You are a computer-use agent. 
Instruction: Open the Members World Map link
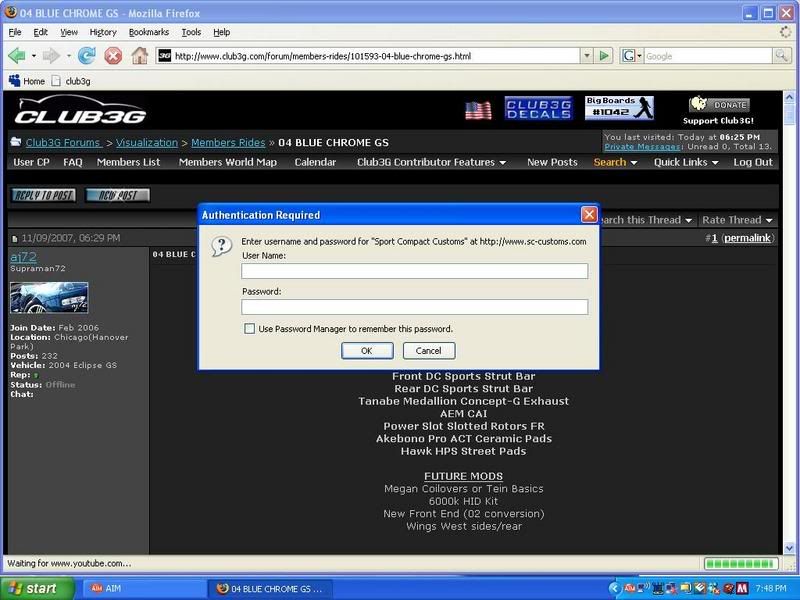click(228, 162)
